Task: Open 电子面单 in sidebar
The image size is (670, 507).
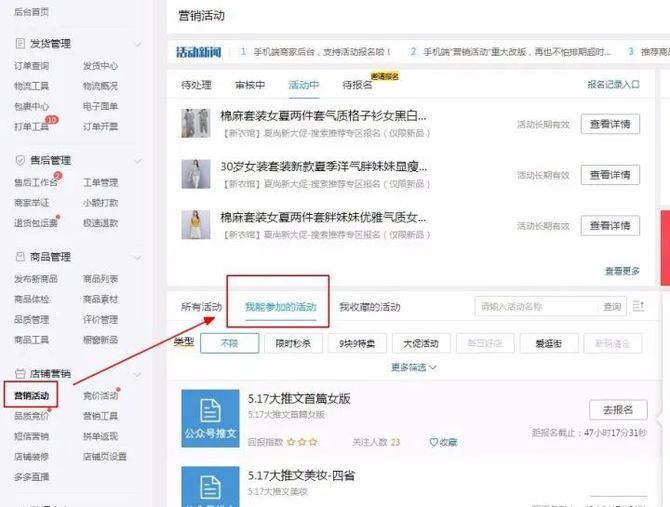Action: pyautogui.click(x=100, y=106)
